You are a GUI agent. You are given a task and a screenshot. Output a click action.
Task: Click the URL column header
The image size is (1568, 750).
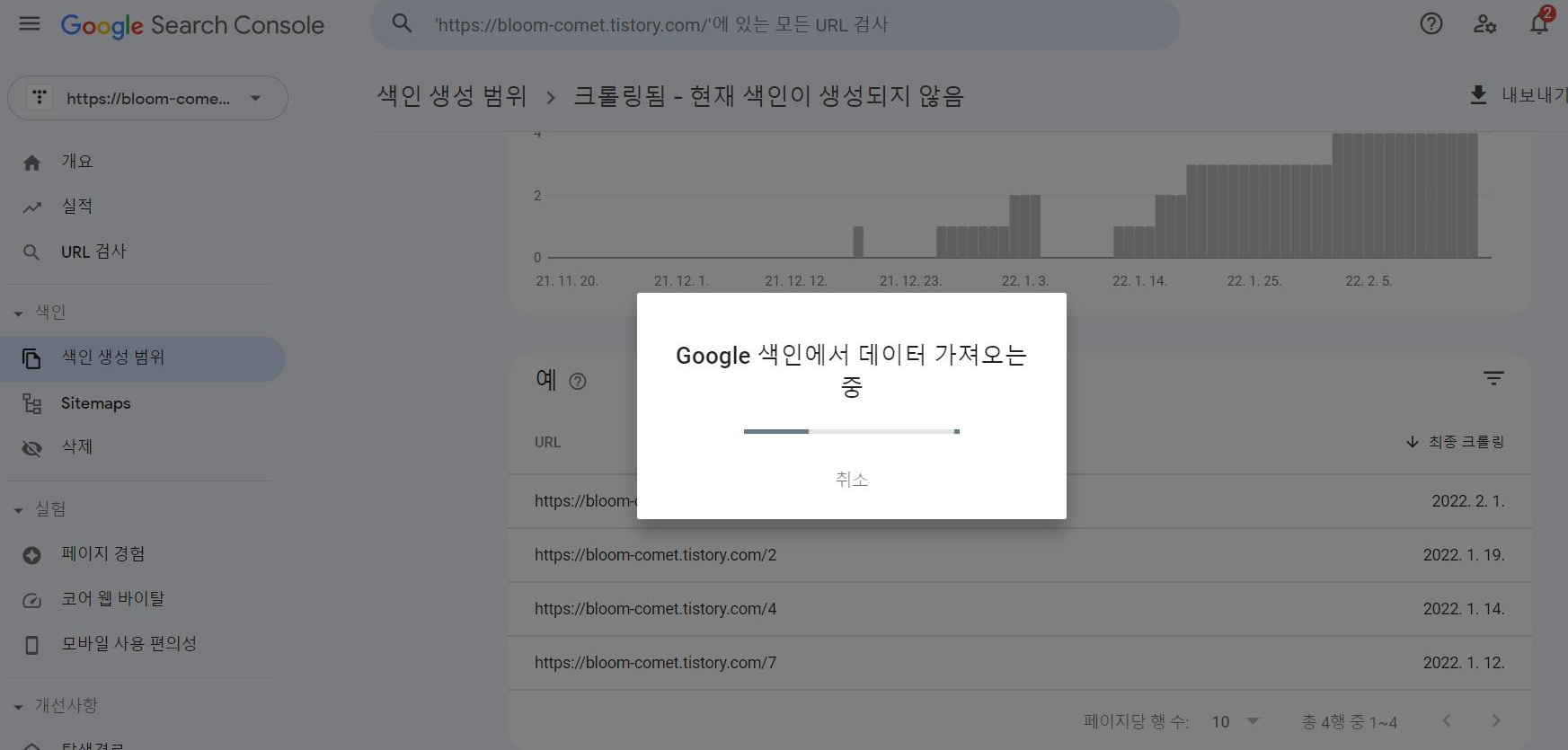tap(547, 442)
